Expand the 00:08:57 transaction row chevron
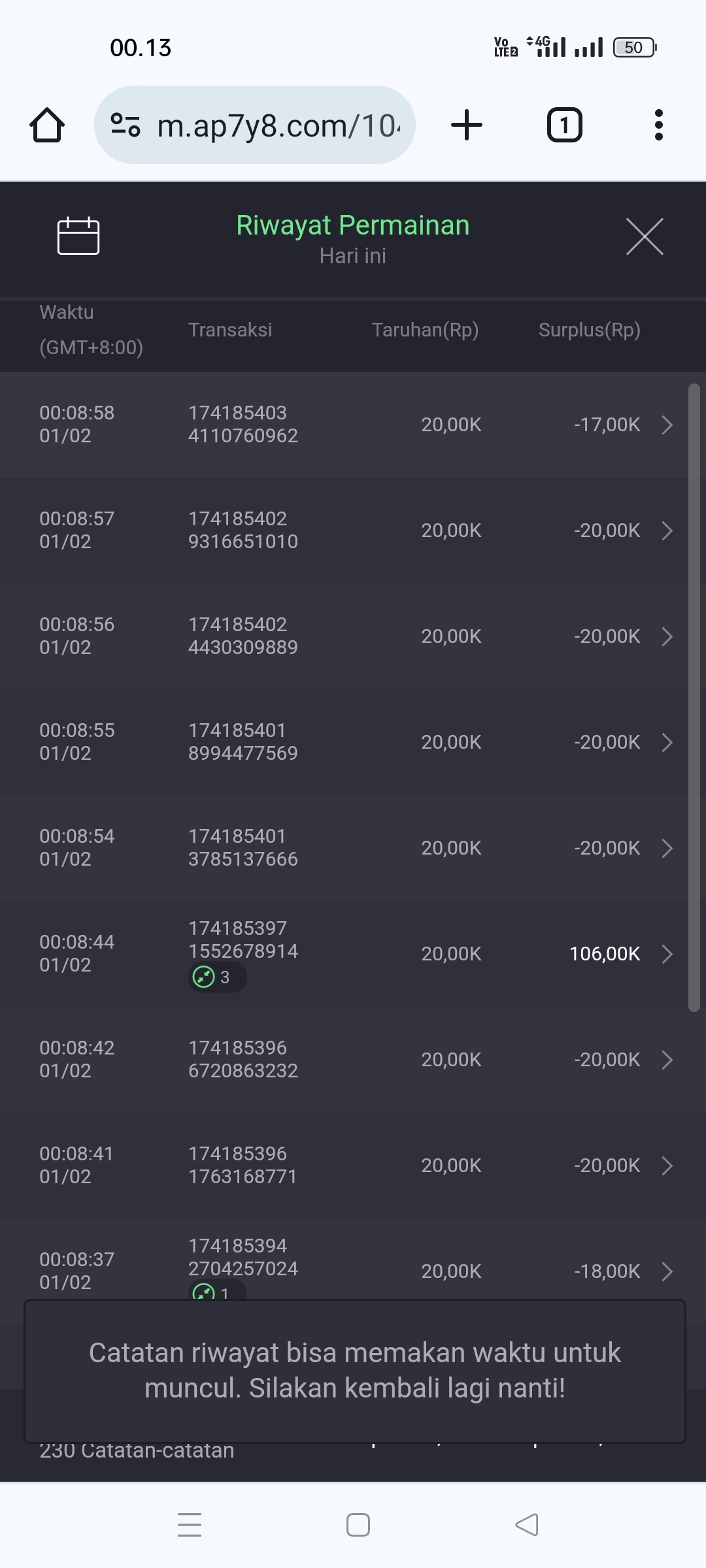 [x=667, y=531]
